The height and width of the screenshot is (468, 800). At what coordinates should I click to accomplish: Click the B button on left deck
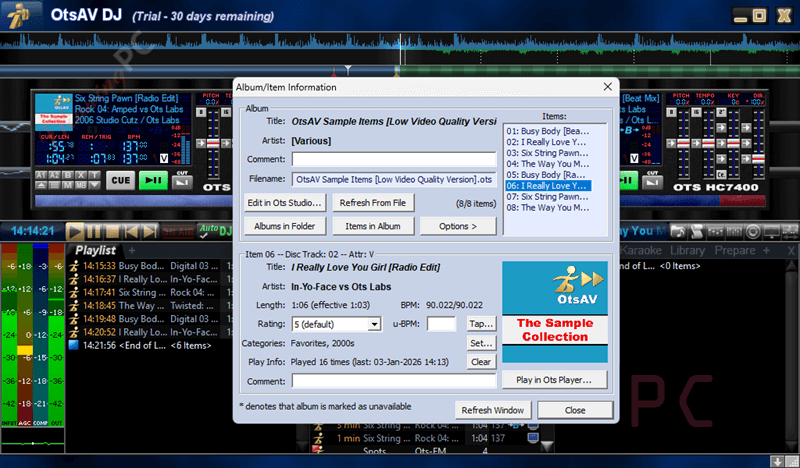click(x=68, y=175)
